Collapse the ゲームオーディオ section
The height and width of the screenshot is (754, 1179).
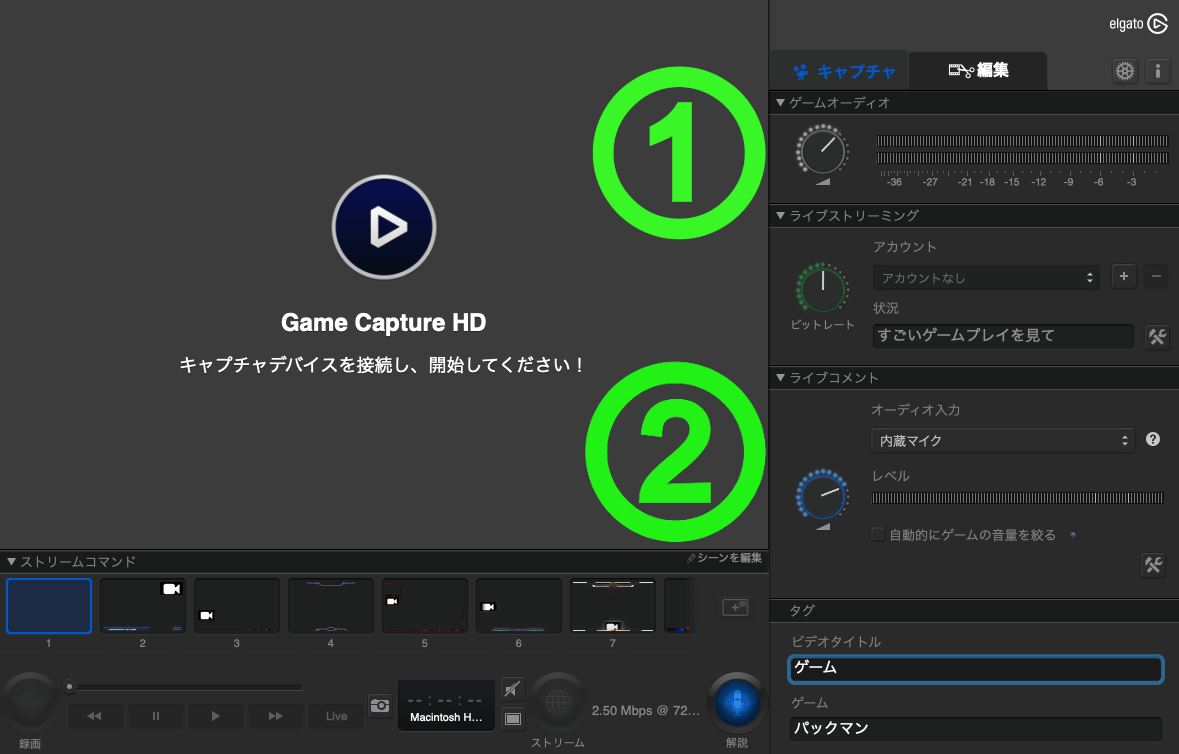tap(781, 103)
